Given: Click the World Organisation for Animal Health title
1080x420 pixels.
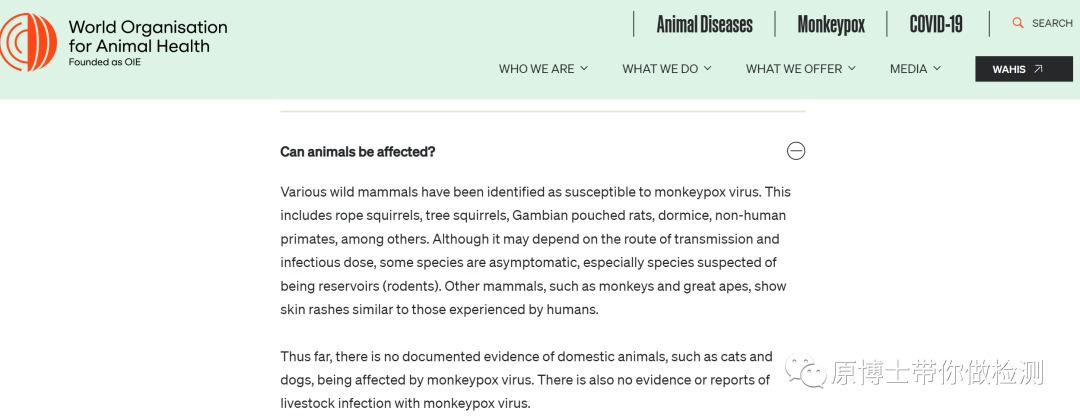Looking at the screenshot, I should [147, 36].
